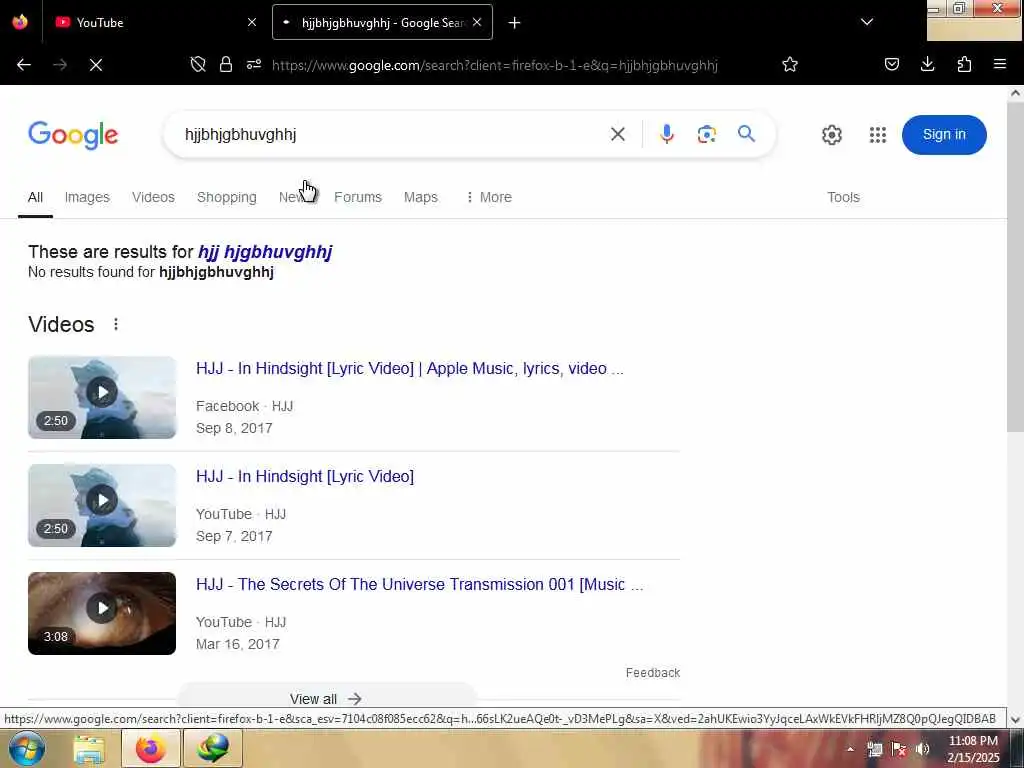Click scrollbar up arrow
Viewport: 1024px width, 768px height.
pyautogui.click(x=1015, y=93)
